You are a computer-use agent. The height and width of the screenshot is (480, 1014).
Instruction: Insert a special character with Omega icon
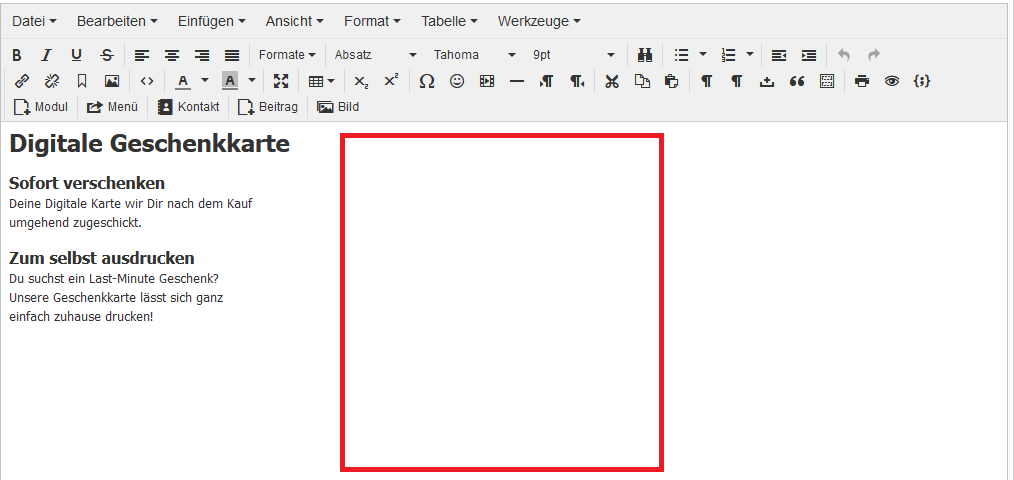[427, 81]
